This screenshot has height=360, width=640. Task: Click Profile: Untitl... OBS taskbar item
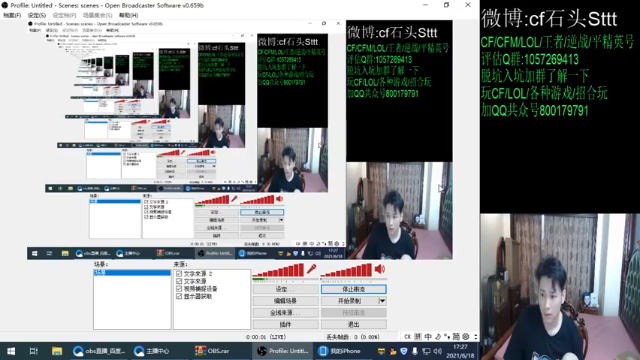[x=283, y=351]
